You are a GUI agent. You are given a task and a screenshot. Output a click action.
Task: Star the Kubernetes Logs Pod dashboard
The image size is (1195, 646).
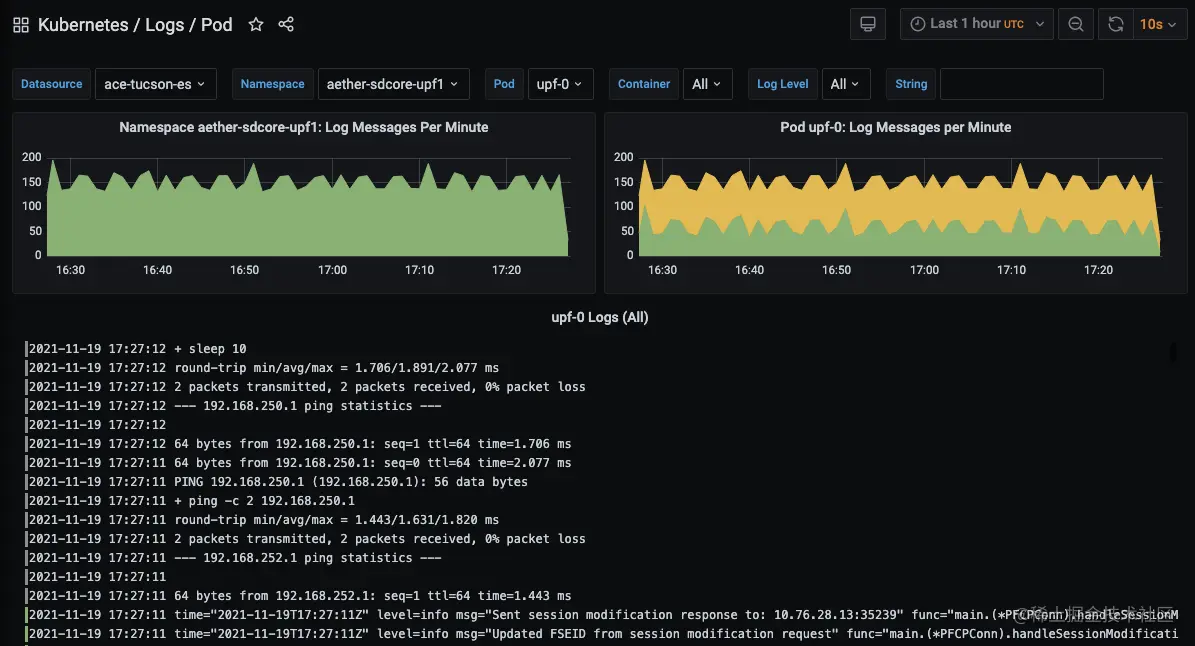coord(256,24)
